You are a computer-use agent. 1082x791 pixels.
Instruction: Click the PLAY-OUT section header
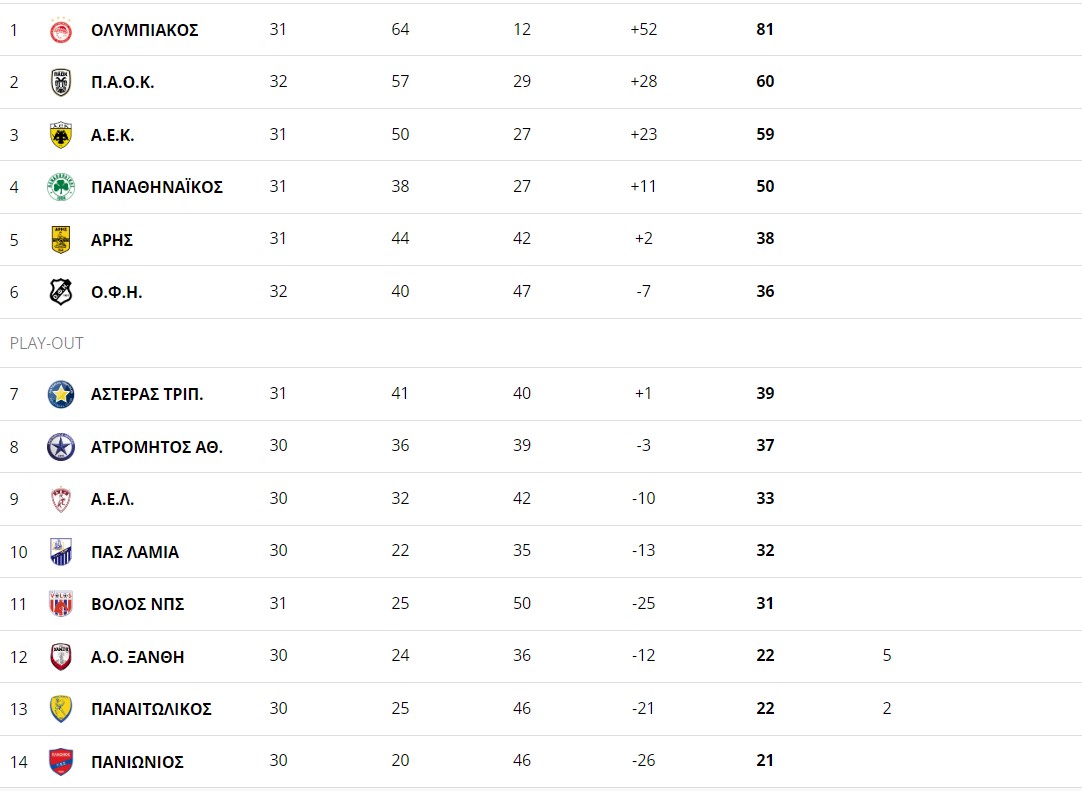[x=46, y=343]
